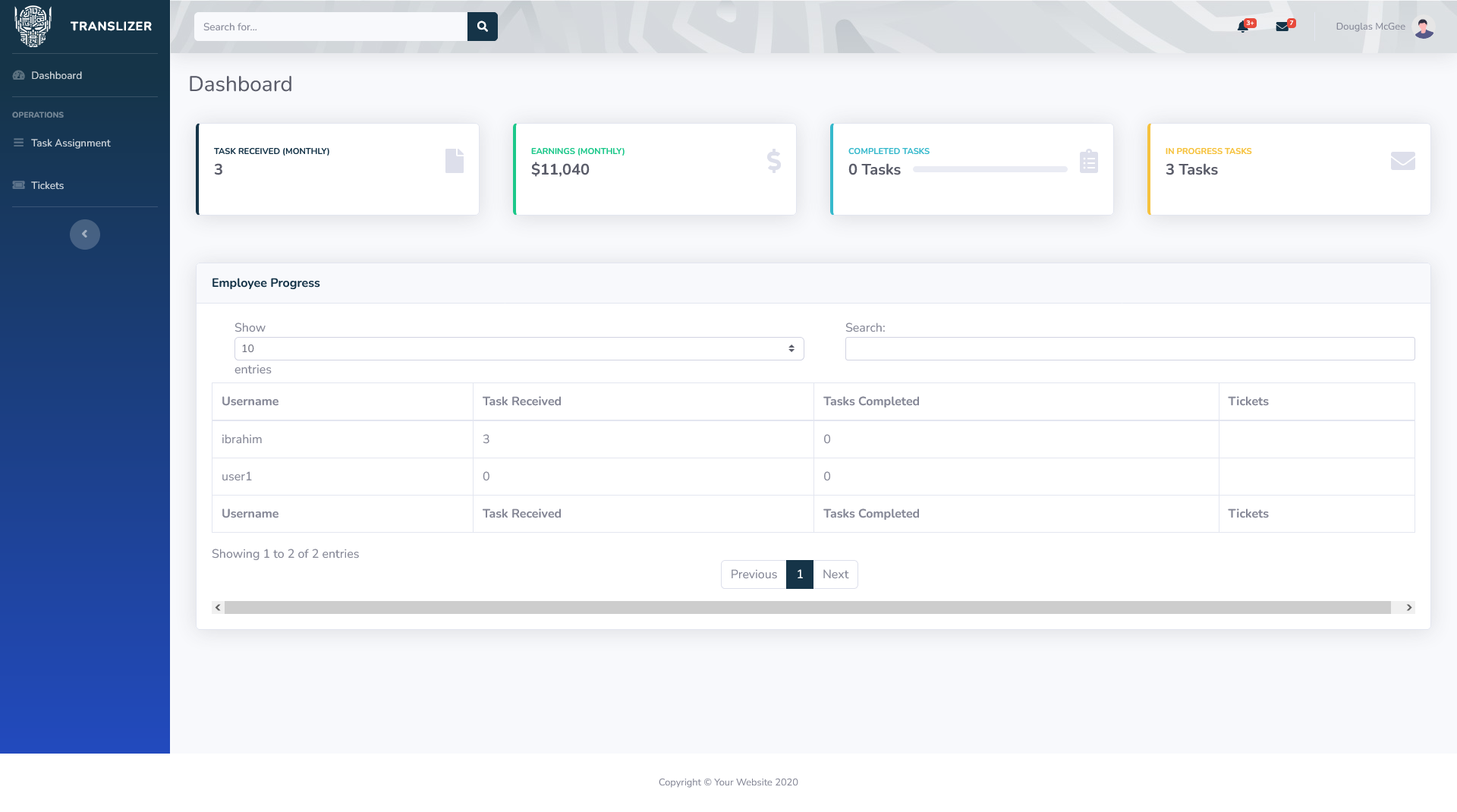Click the Translizer logo icon
Viewport: 1457px width, 812px height.
pyautogui.click(x=33, y=27)
